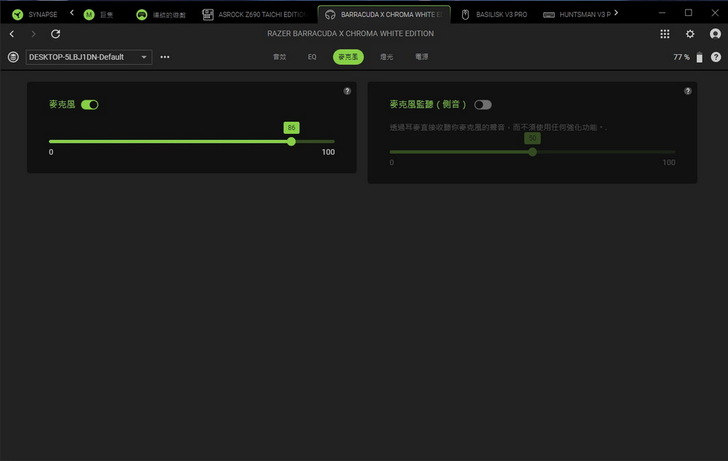Click help icon in 麥克風 panel
Screen dimensions: 728x461
point(347,91)
